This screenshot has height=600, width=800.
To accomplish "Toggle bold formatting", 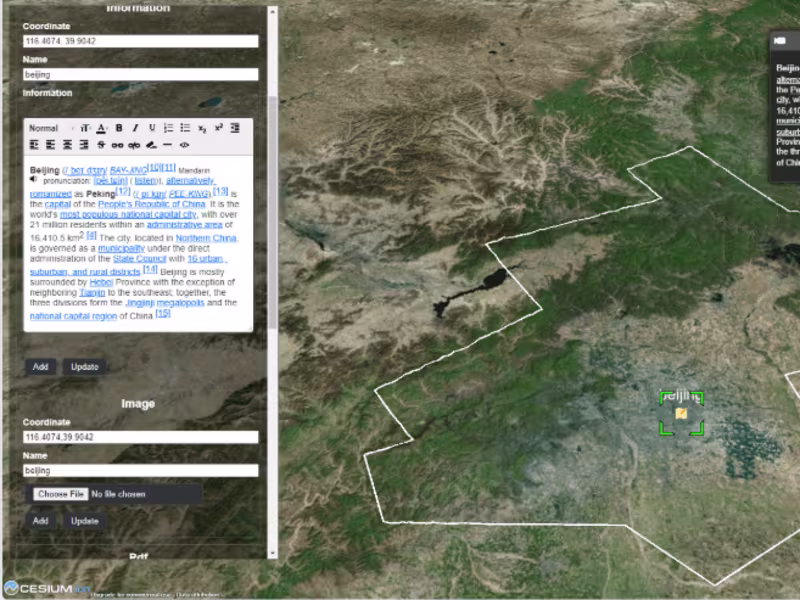I will [119, 128].
